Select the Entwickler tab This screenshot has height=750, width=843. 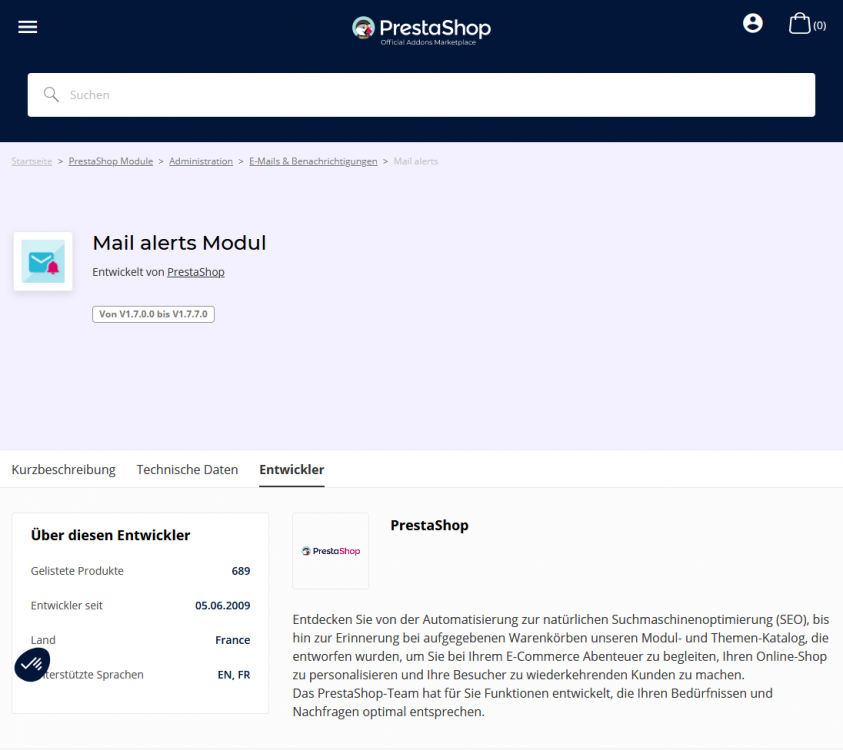coord(291,469)
